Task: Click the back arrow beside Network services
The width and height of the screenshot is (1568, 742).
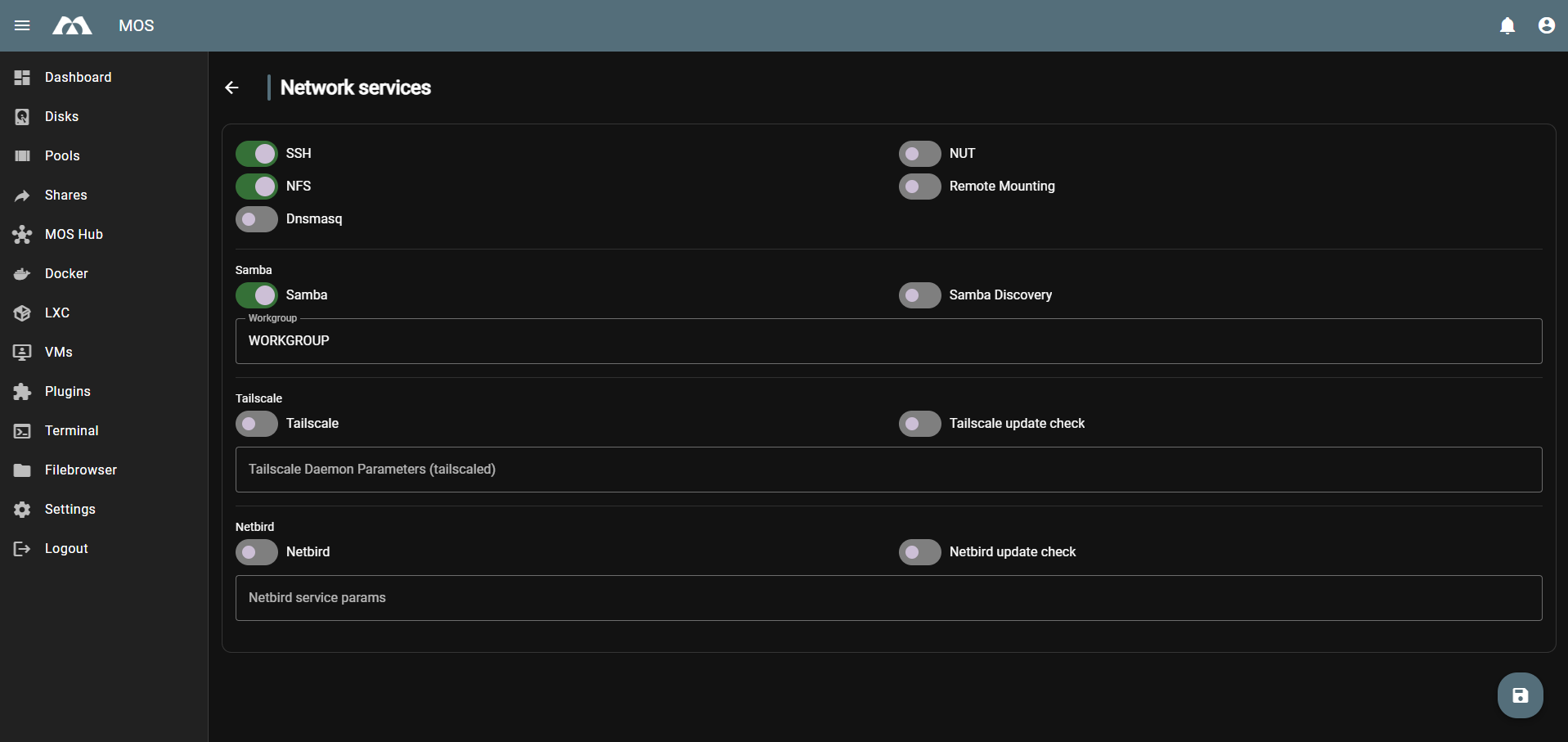Action: tap(232, 88)
